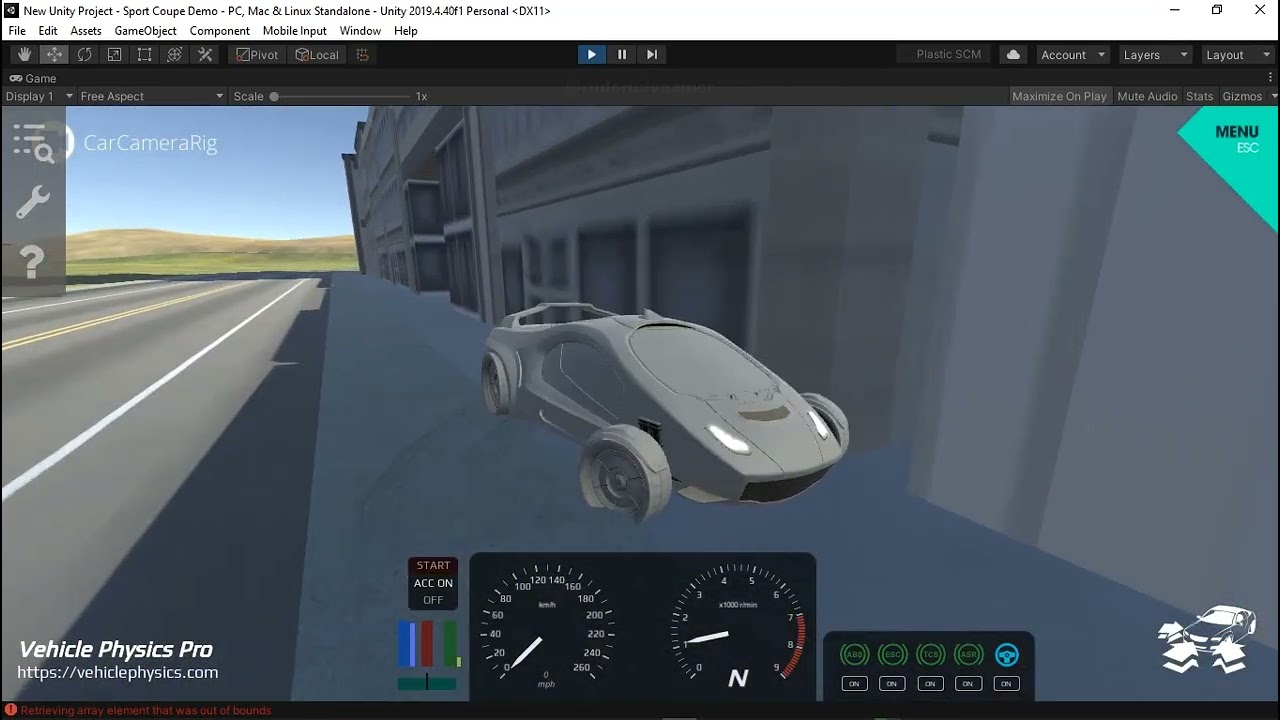Step one frame forward
The image size is (1280, 720).
point(652,55)
